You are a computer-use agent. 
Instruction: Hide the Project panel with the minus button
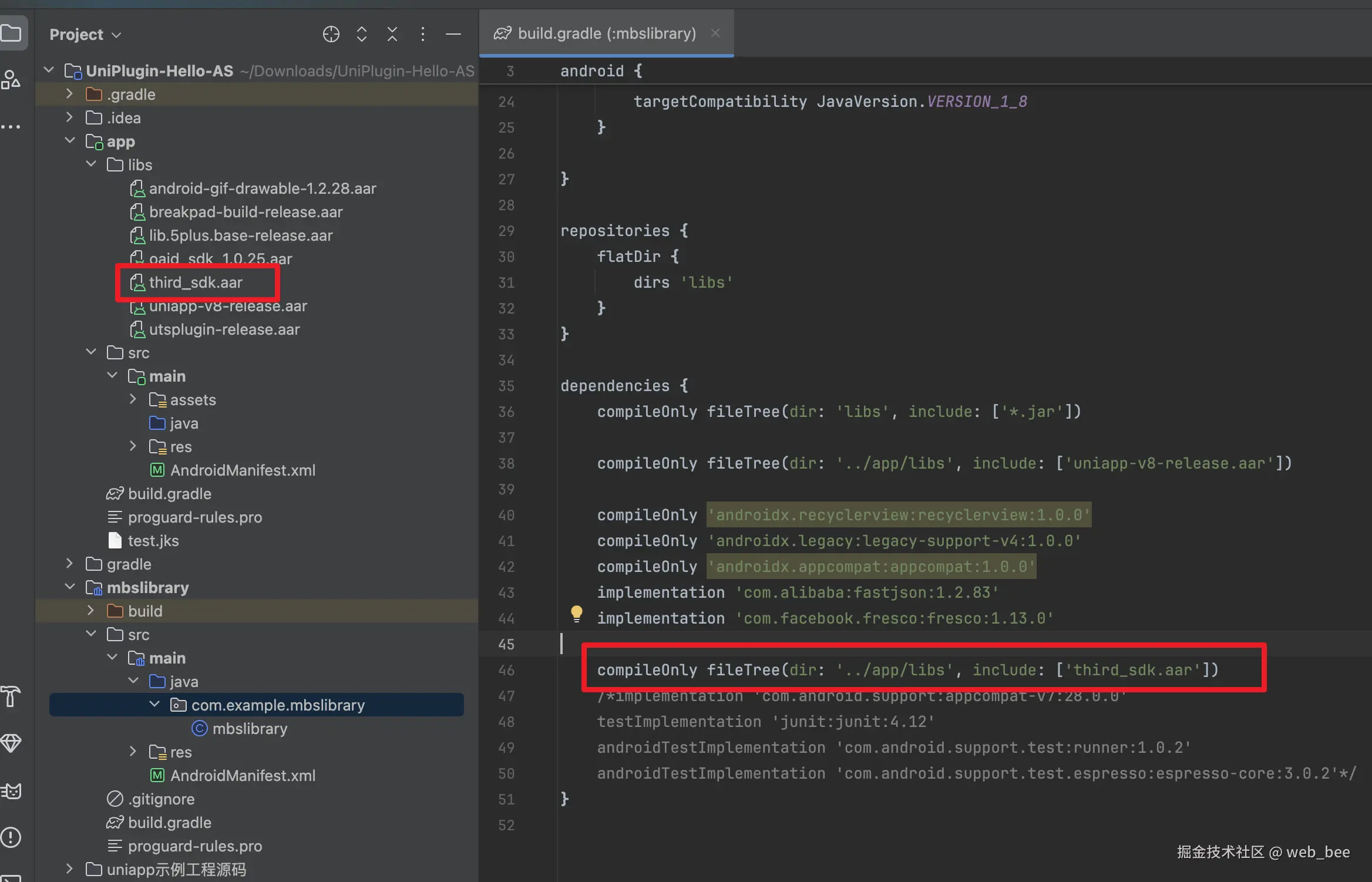pyautogui.click(x=453, y=34)
